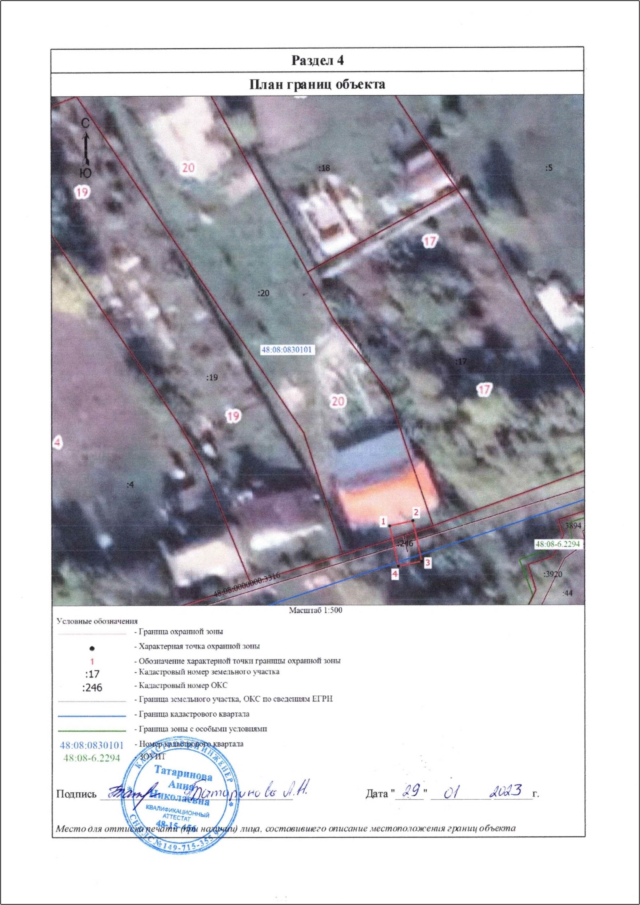Click the pink circle label 4 at map edge
This screenshot has width=640, height=905.
58,441
